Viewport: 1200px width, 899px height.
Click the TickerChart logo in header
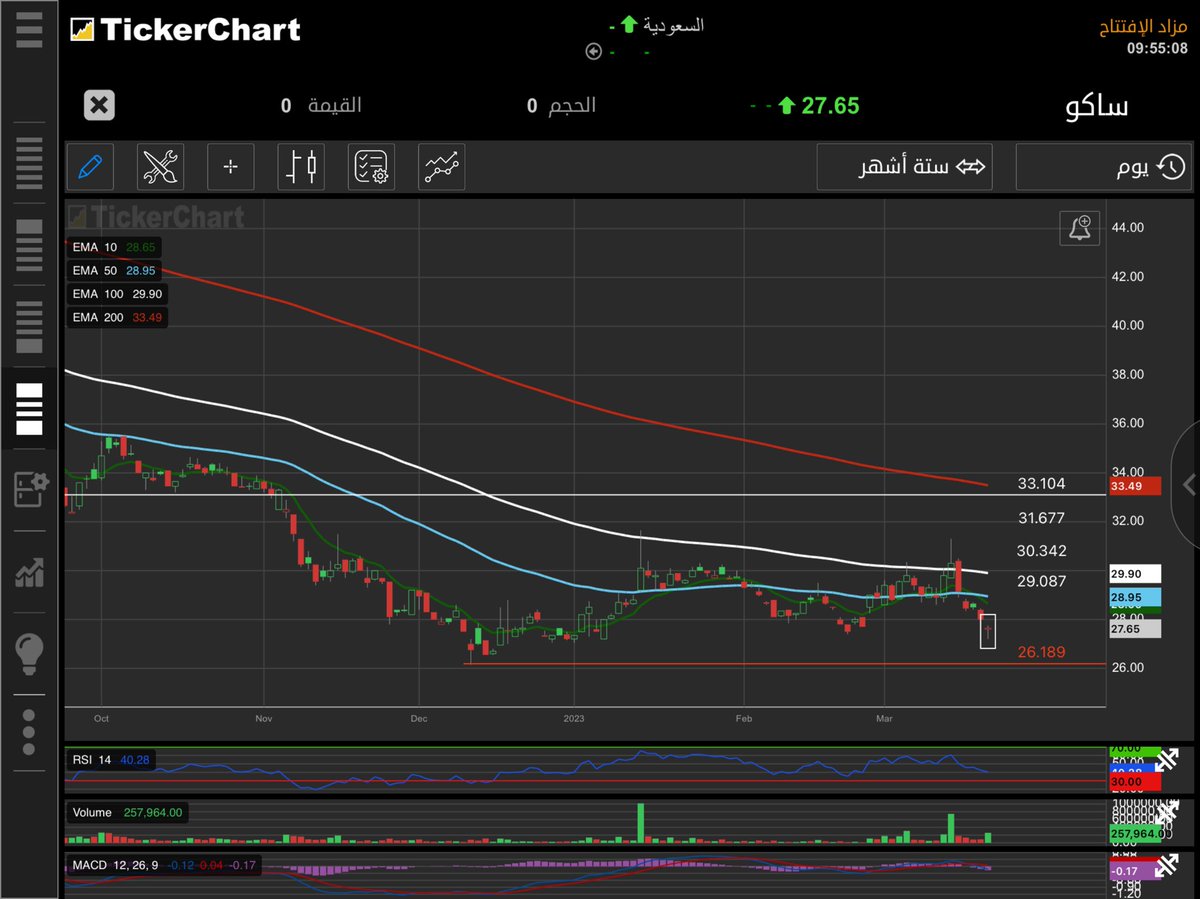[x=185, y=29]
